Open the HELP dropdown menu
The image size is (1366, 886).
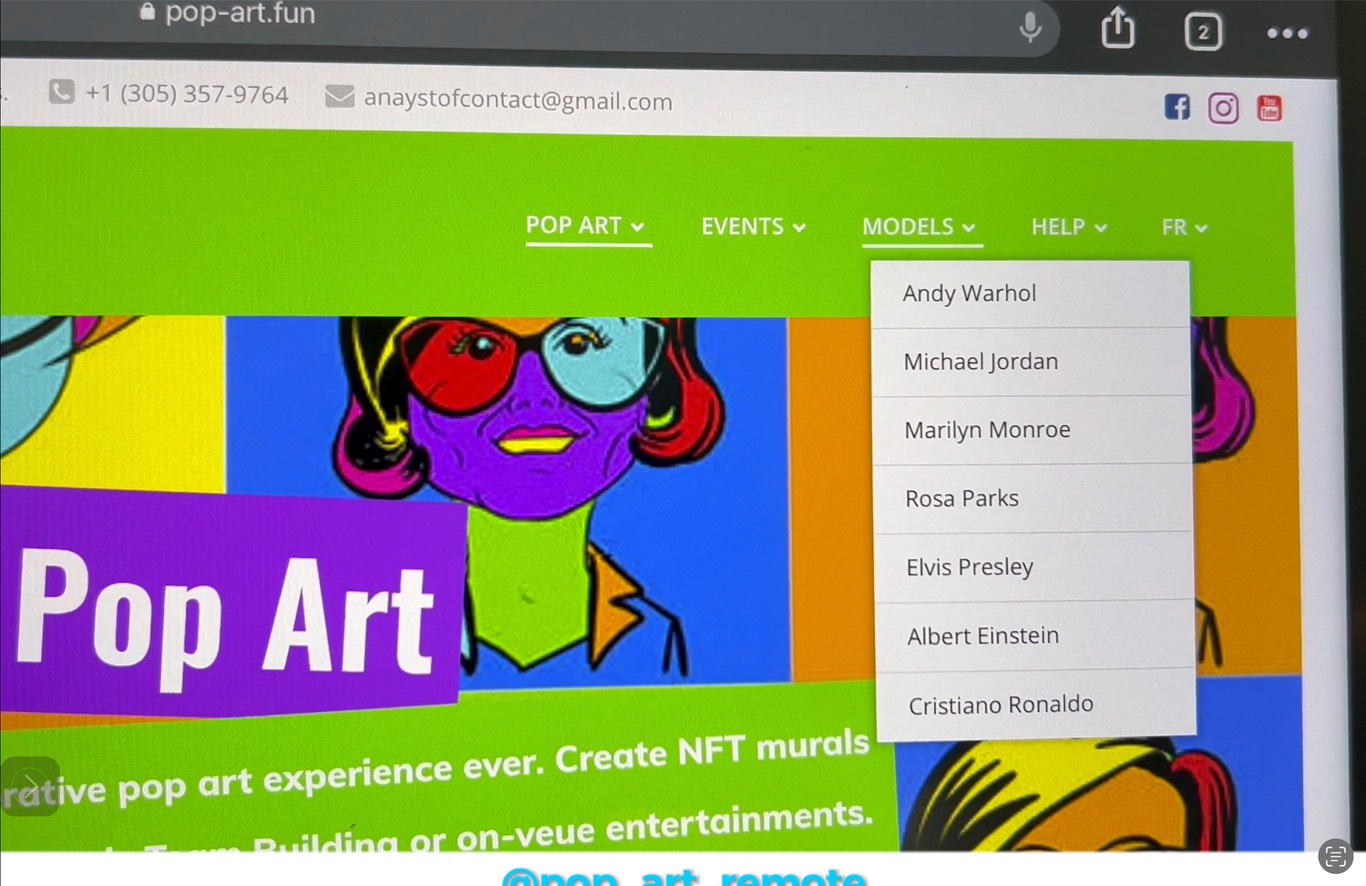click(1068, 227)
